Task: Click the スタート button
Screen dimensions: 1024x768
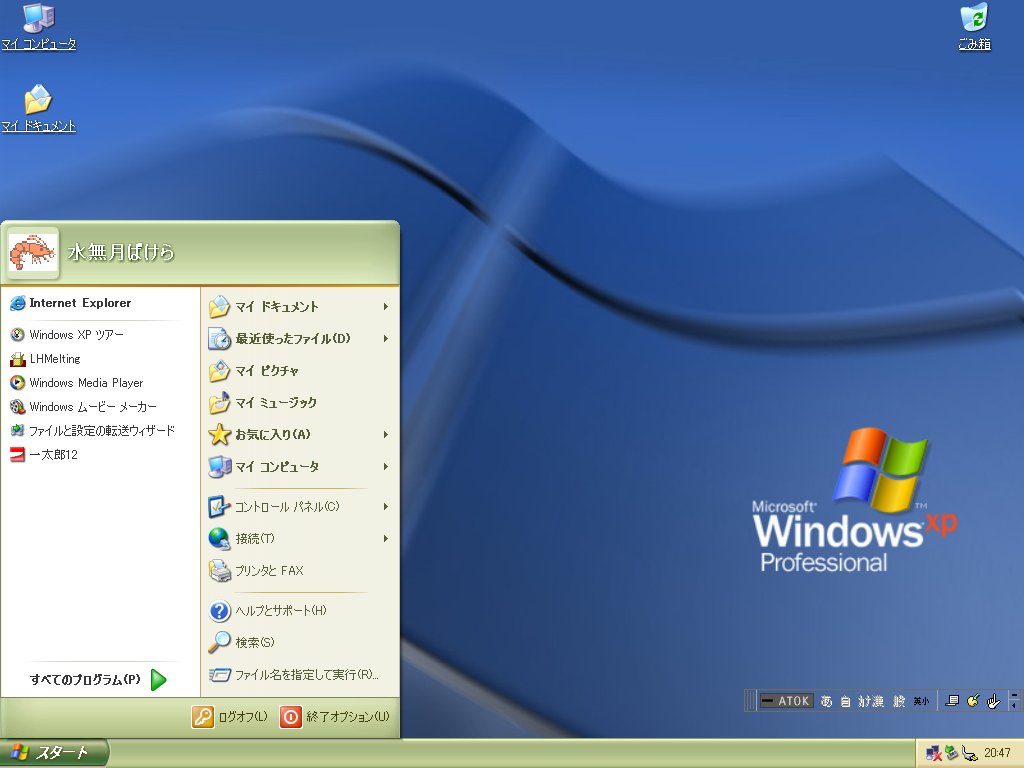Action: 53,753
